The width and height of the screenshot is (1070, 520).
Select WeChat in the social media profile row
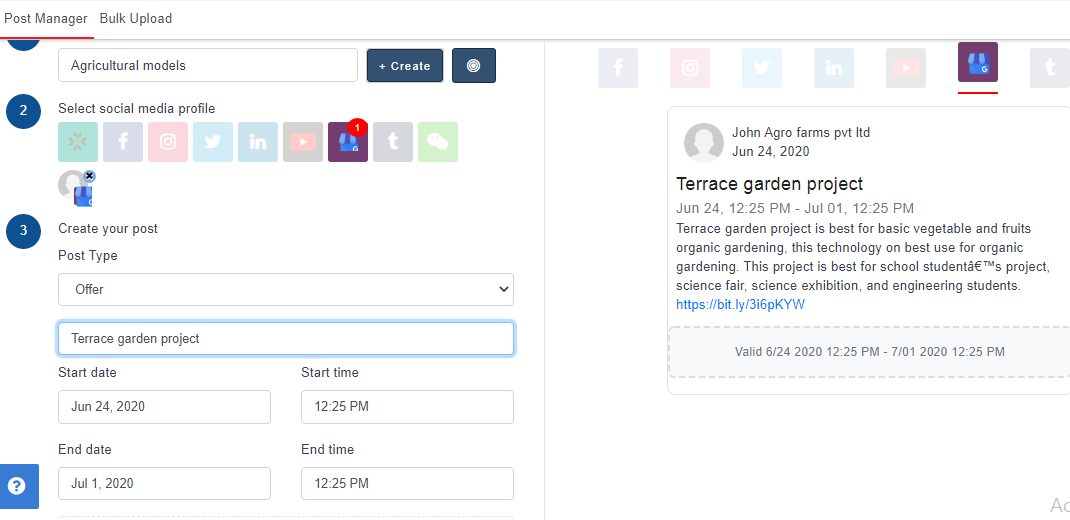[x=438, y=142]
